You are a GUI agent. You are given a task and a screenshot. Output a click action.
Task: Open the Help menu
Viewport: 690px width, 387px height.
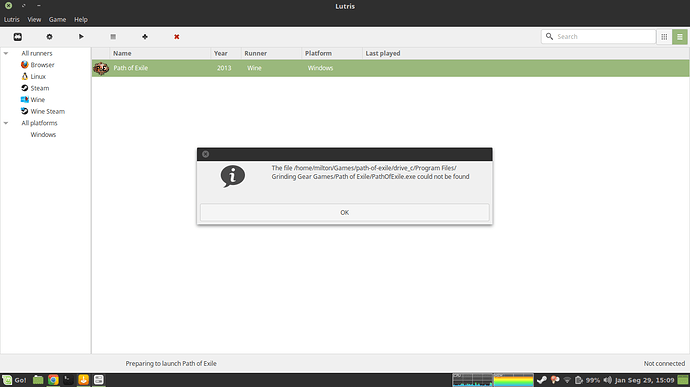tap(81, 19)
